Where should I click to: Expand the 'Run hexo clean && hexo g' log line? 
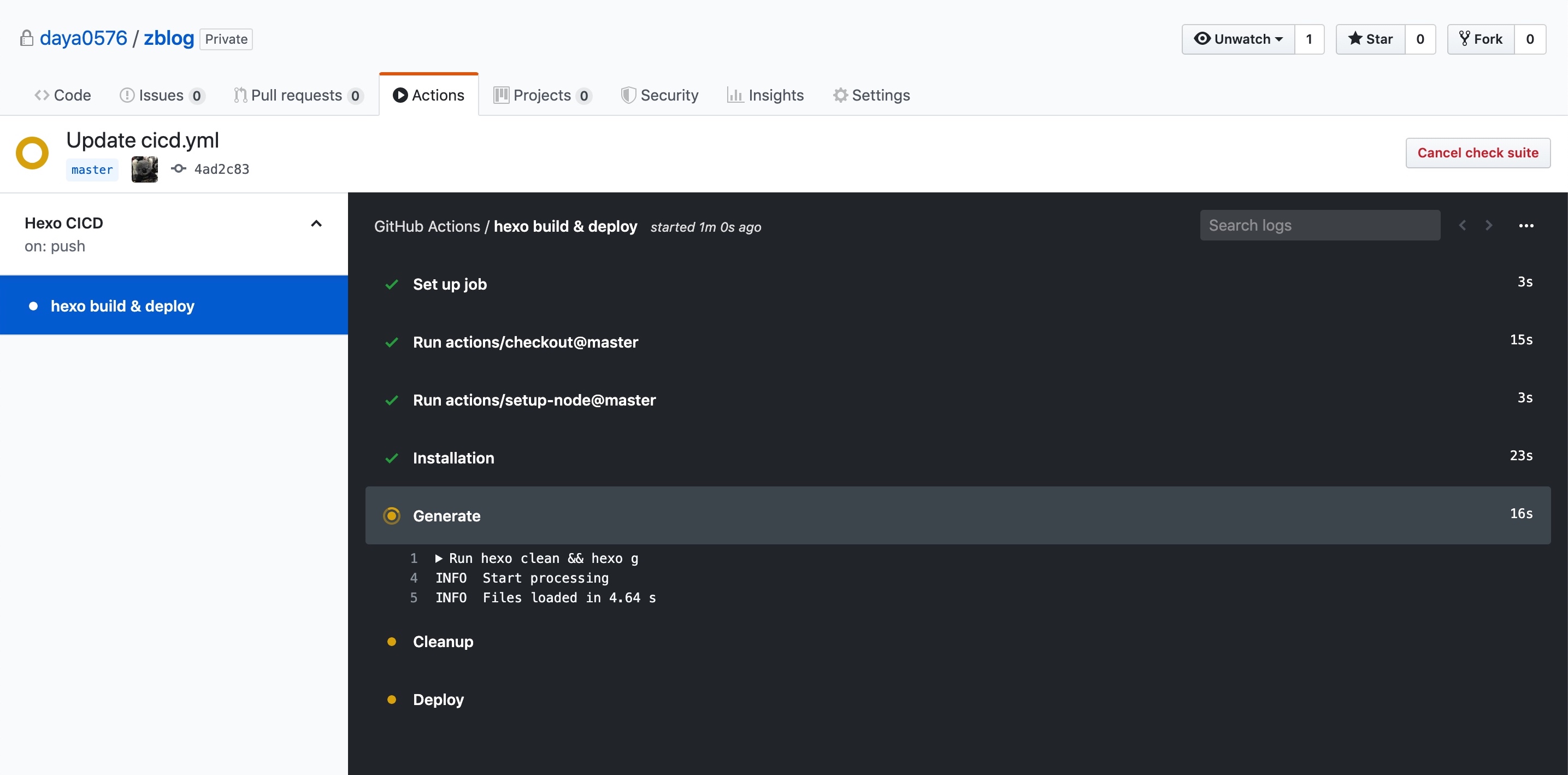[439, 558]
